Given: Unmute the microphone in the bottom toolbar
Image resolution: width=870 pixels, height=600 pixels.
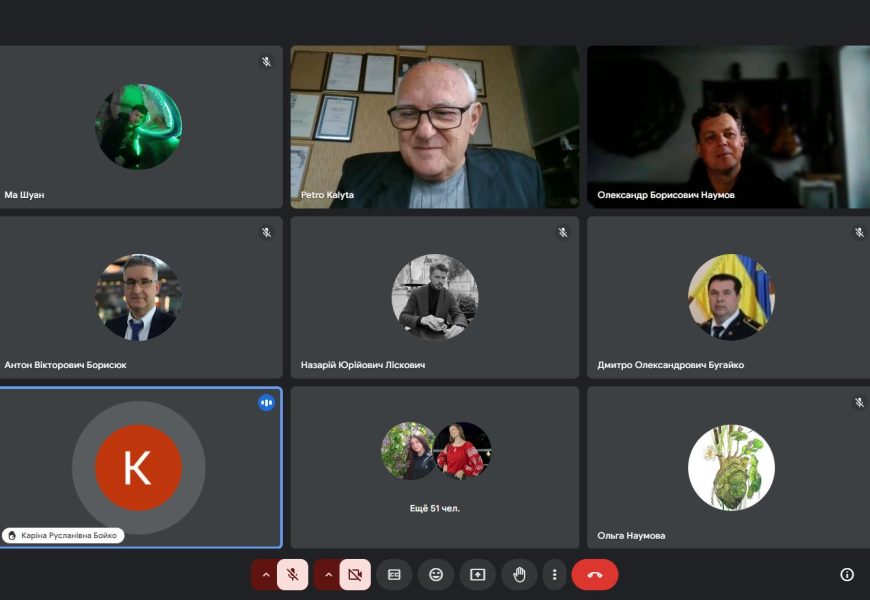Looking at the screenshot, I should 292,575.
